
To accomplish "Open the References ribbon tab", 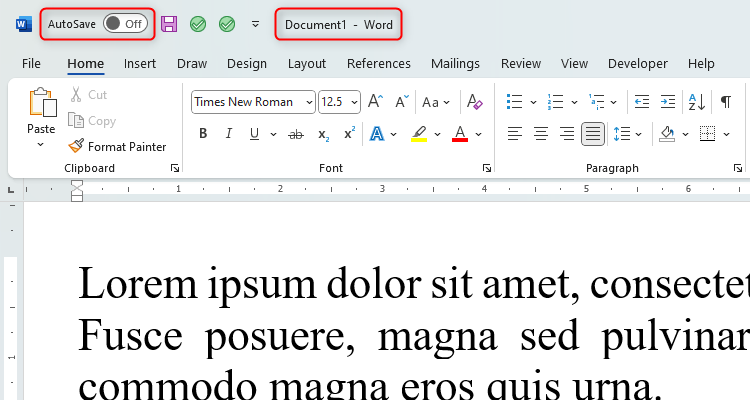I will click(378, 64).
